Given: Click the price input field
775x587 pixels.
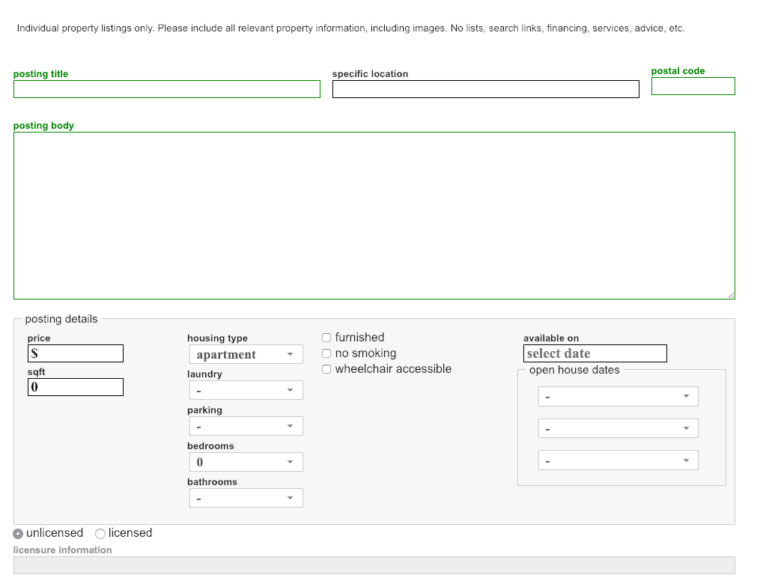Looking at the screenshot, I should click(x=76, y=353).
